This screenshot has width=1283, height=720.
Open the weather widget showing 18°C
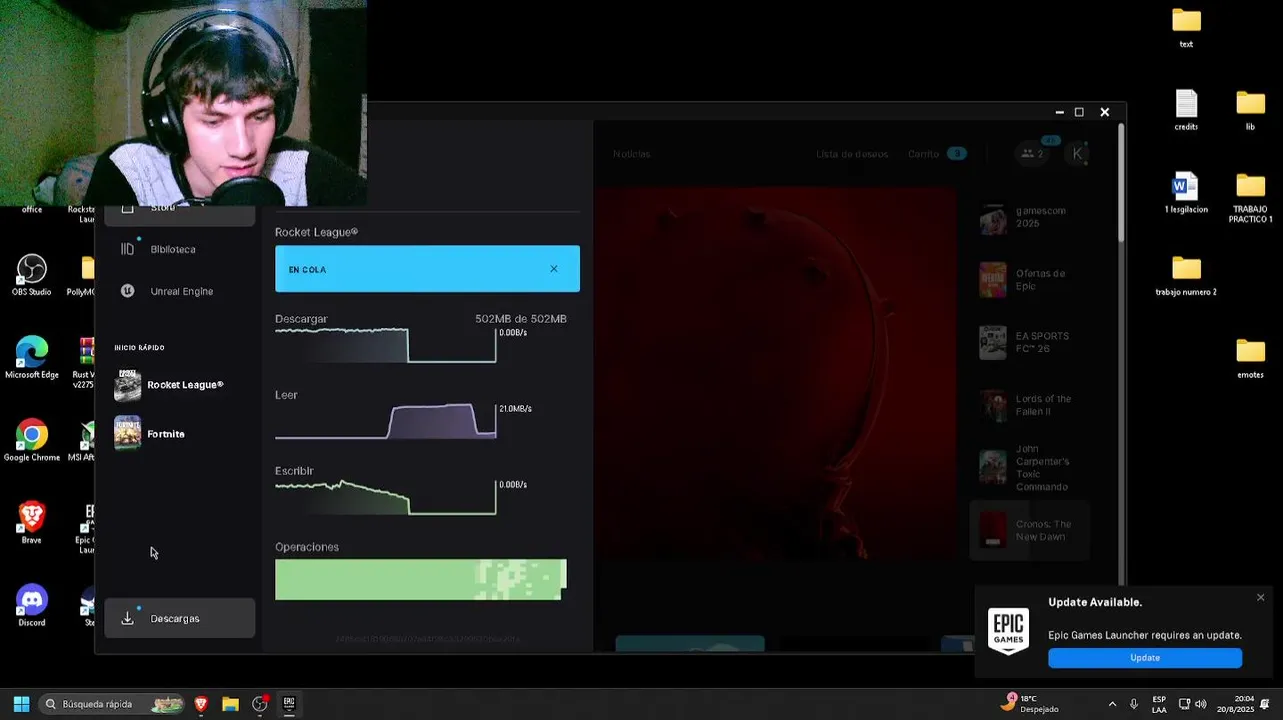tap(1029, 704)
